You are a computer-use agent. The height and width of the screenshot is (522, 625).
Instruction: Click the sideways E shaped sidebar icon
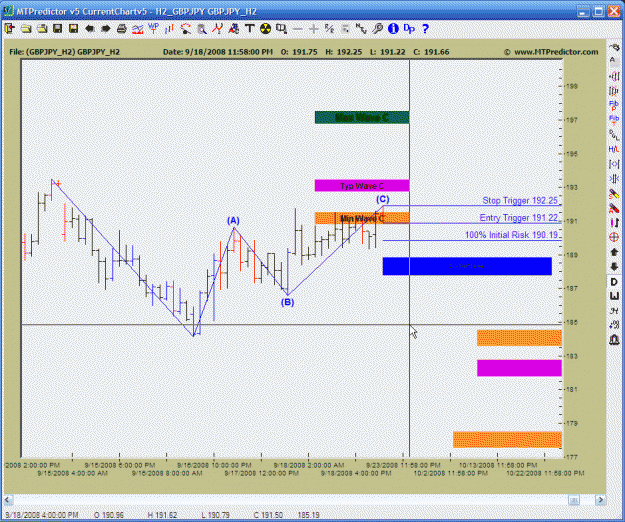coord(614,296)
